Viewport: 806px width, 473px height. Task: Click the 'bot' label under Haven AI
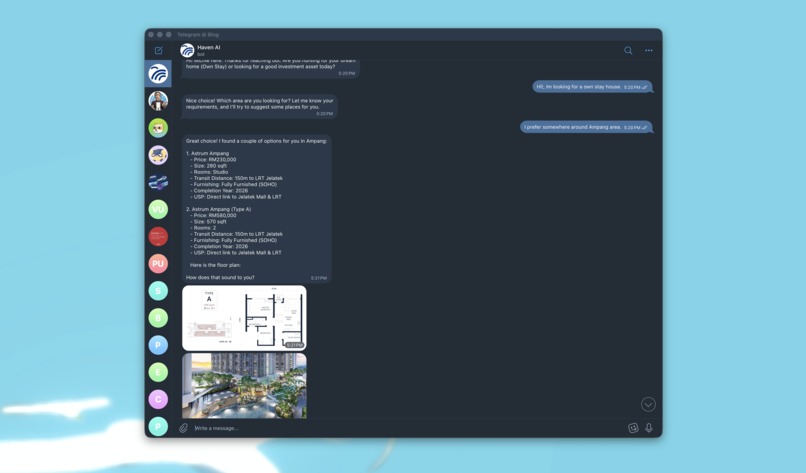[x=200, y=54]
